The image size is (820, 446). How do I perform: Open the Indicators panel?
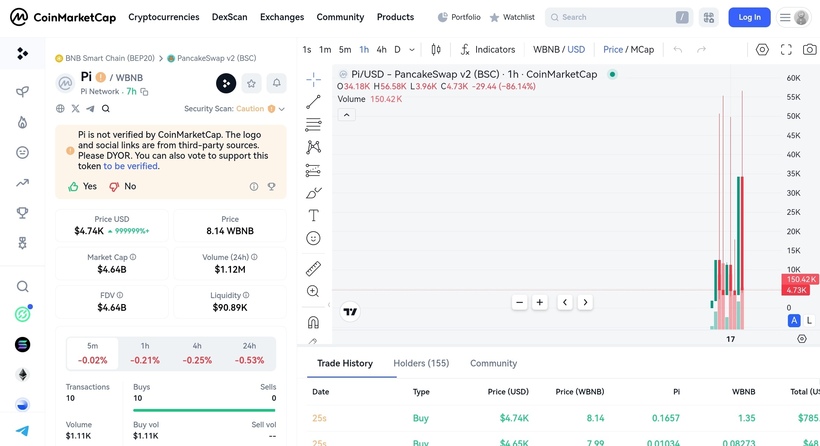click(487, 50)
